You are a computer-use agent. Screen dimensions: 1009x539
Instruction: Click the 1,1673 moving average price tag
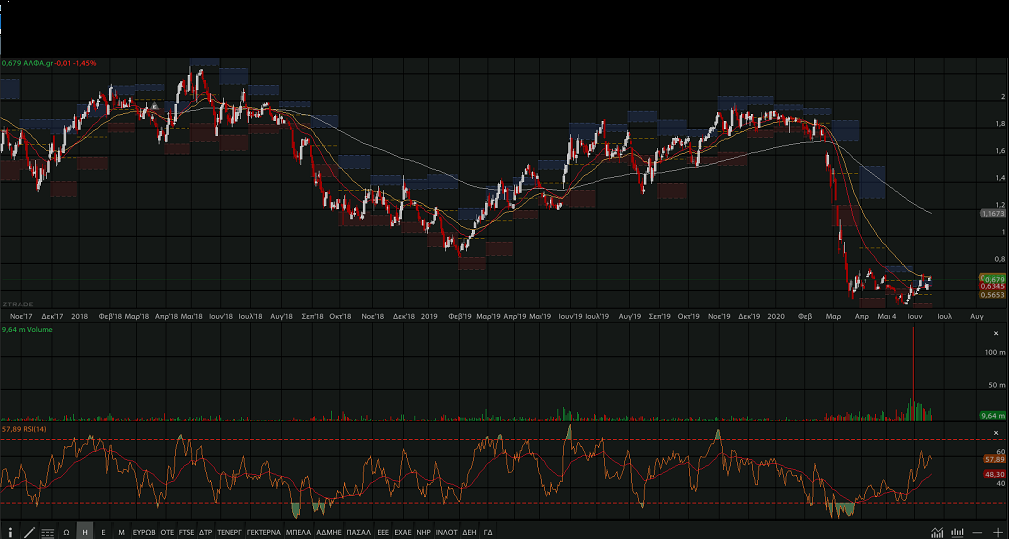(x=993, y=214)
